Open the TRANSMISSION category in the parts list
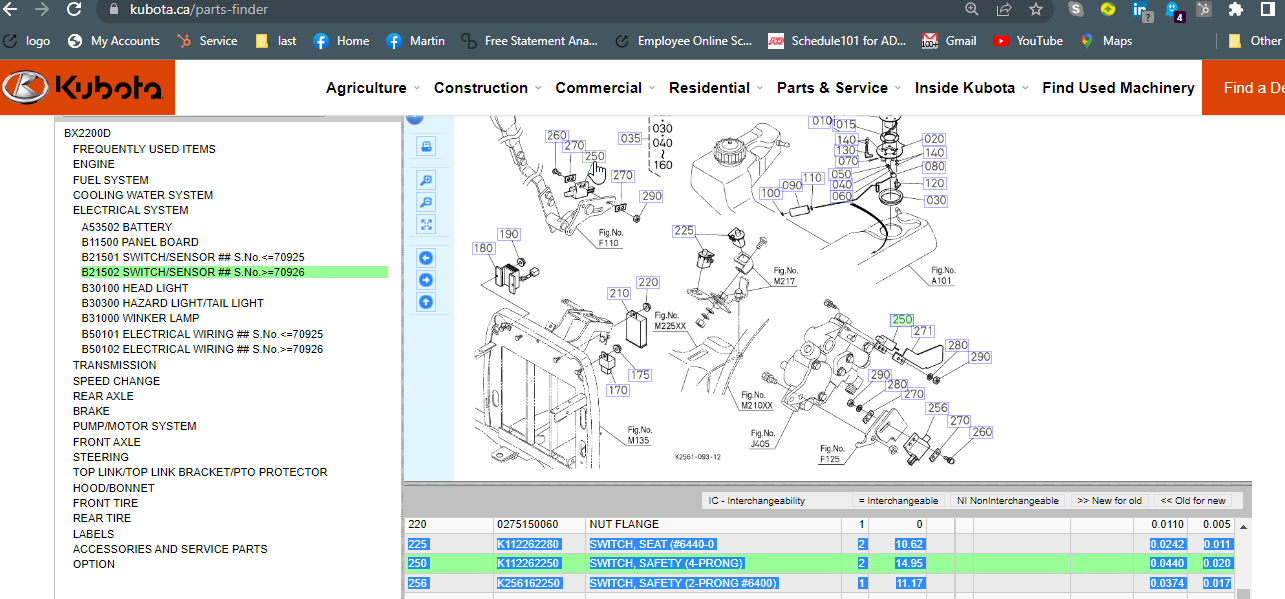Image resolution: width=1285 pixels, height=599 pixels. point(116,365)
